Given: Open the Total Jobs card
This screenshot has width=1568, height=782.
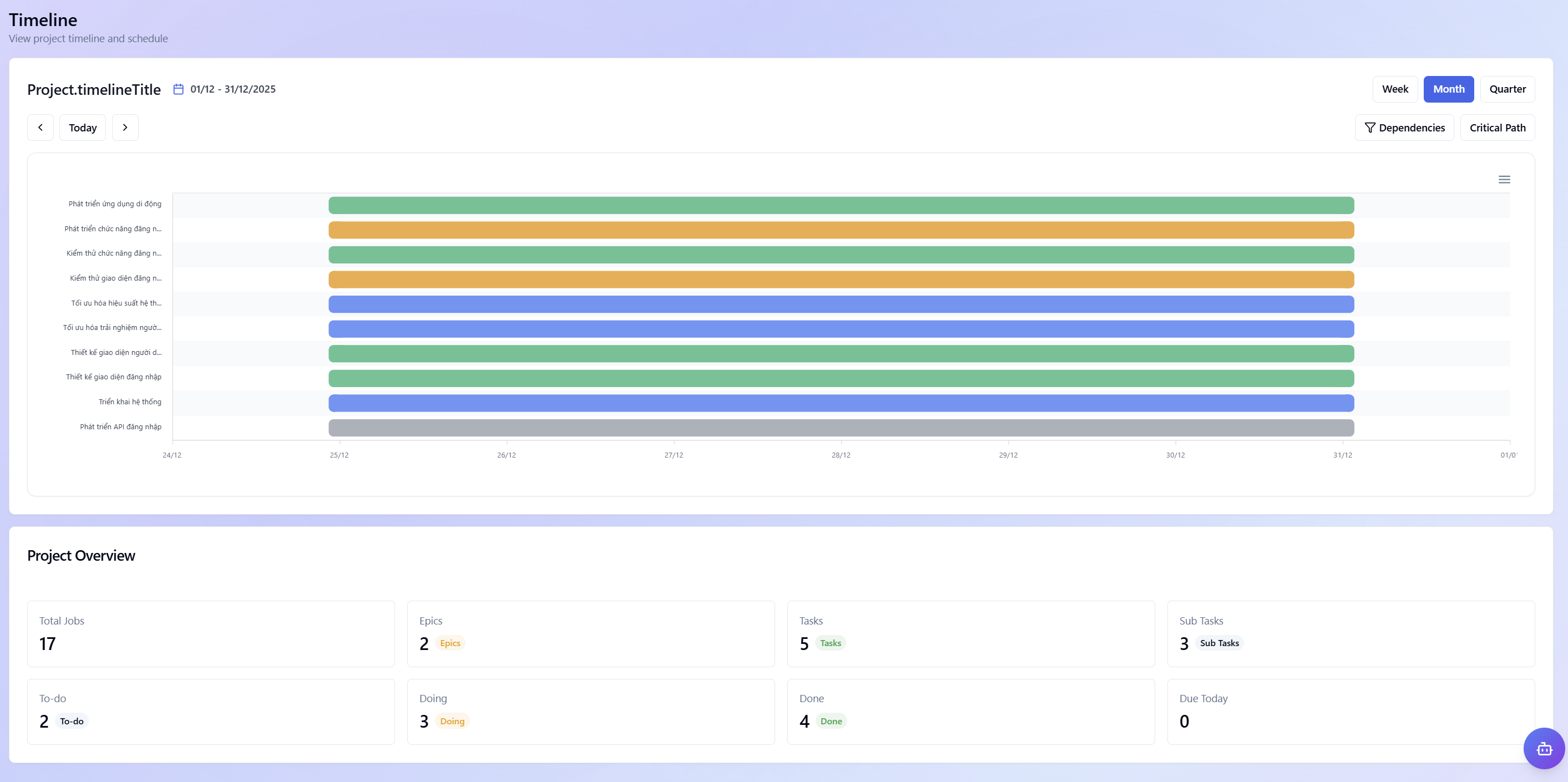Looking at the screenshot, I should [211, 633].
